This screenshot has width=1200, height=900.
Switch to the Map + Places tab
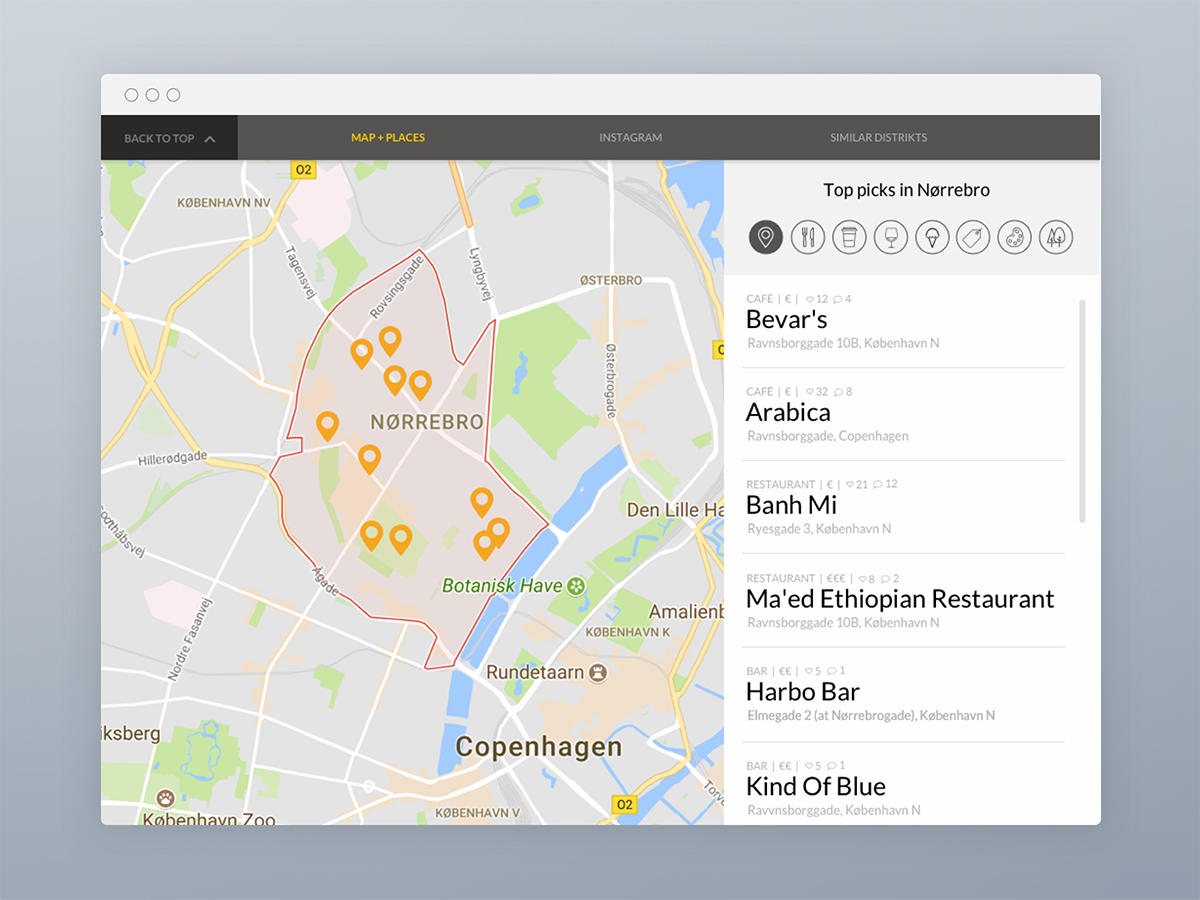click(388, 138)
